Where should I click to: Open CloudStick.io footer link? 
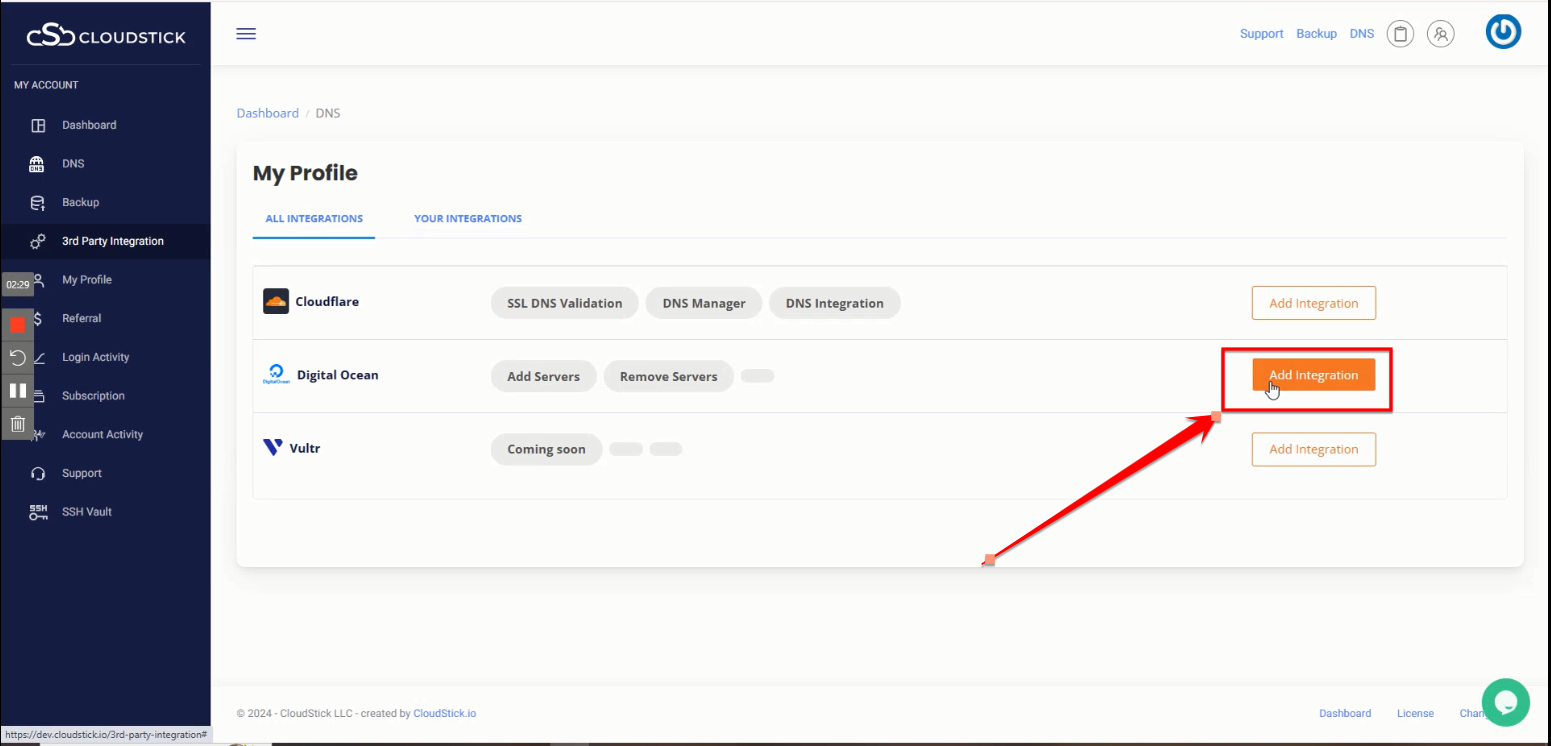[x=444, y=713]
